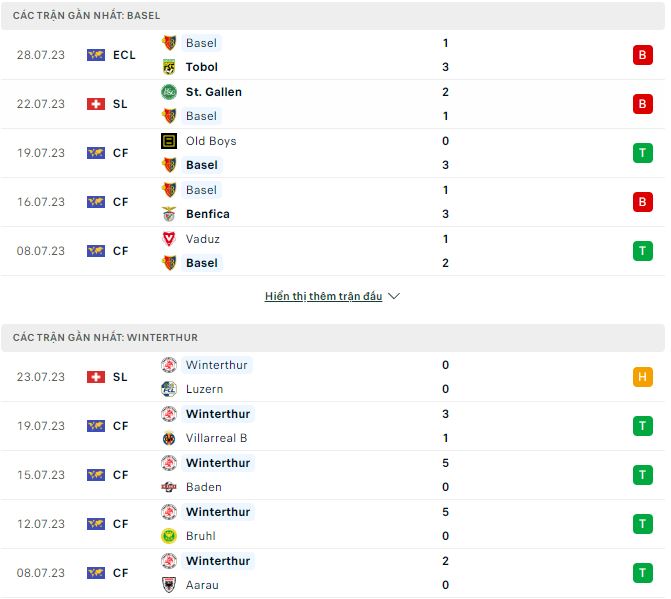Screen dimensions: 671x599
Task: Click the Benfica club crest icon
Action: 169,214
